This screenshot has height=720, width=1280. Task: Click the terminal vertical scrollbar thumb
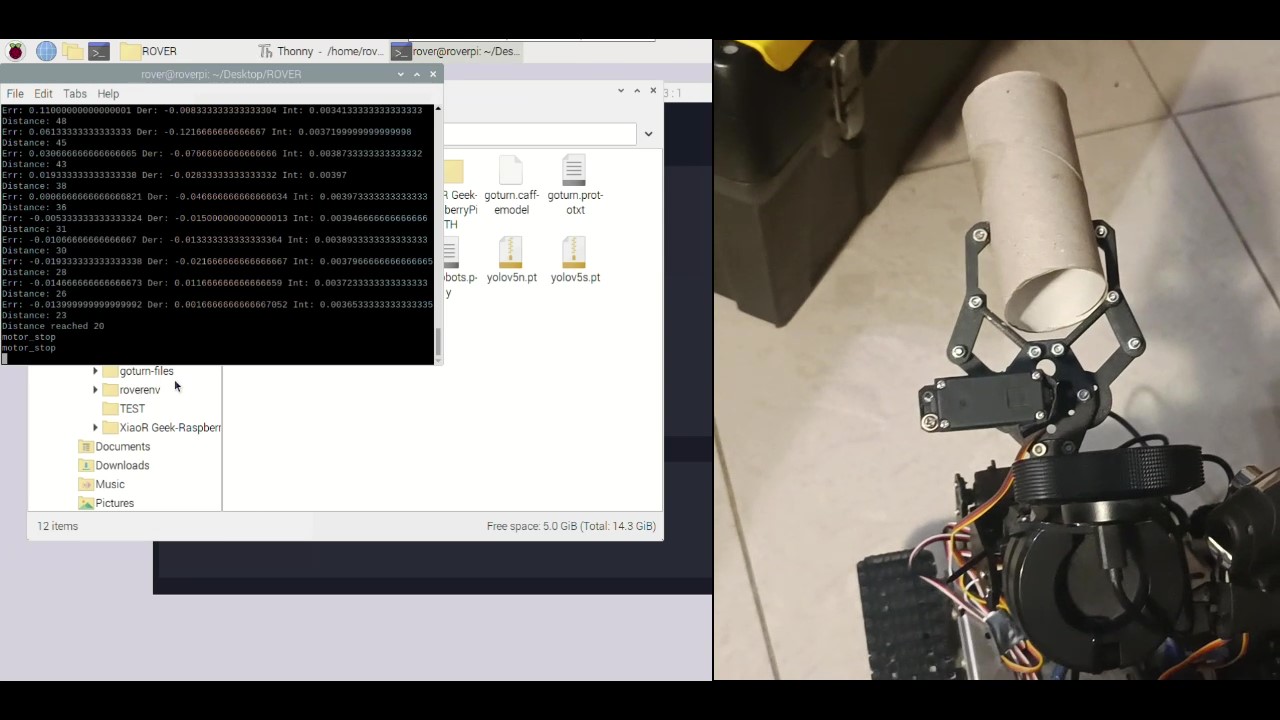(x=438, y=343)
